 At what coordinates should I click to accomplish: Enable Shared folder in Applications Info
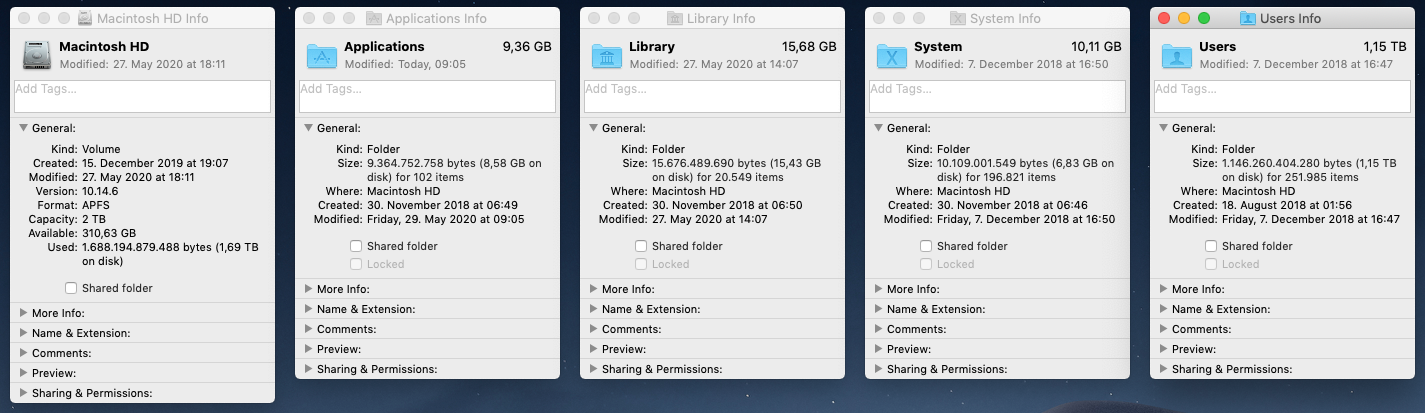[x=356, y=246]
